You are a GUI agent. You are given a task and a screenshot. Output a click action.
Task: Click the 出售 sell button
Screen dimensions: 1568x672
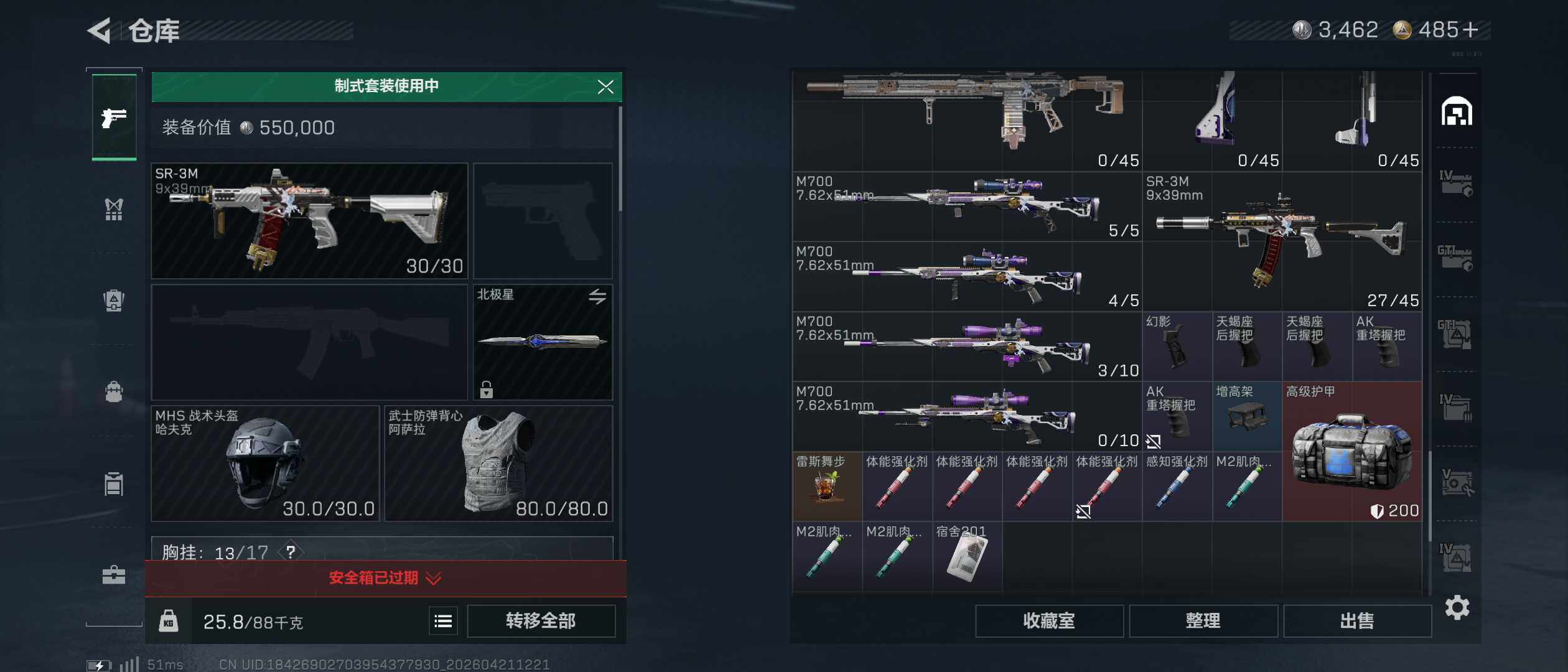pyautogui.click(x=1357, y=621)
